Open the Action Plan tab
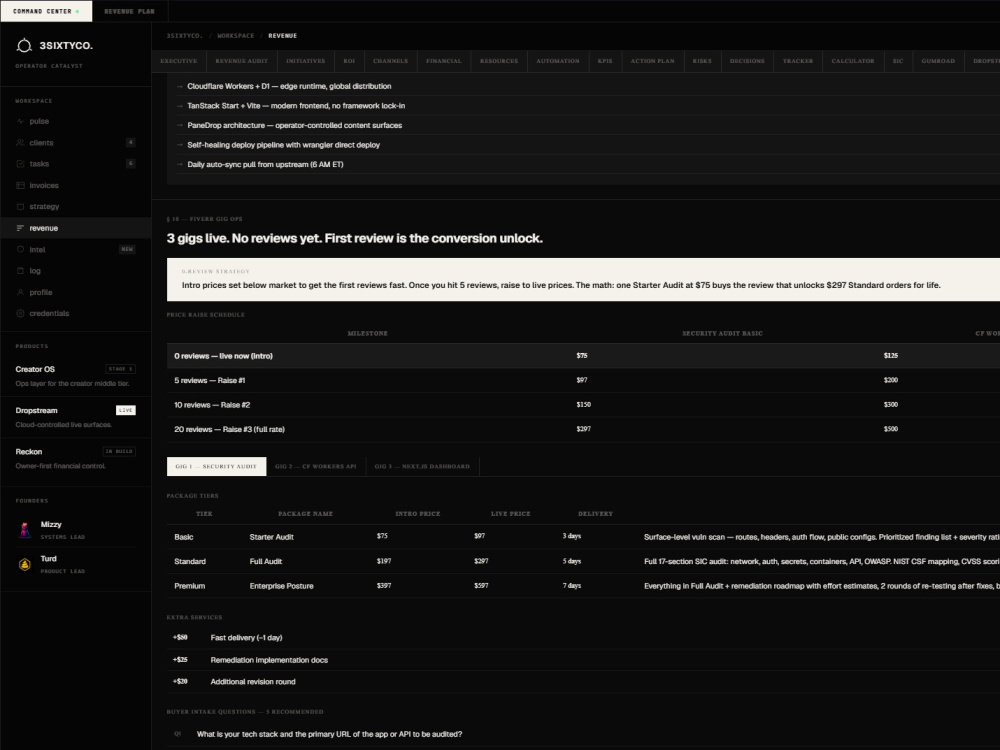The height and width of the screenshot is (750, 1000). (x=652, y=61)
